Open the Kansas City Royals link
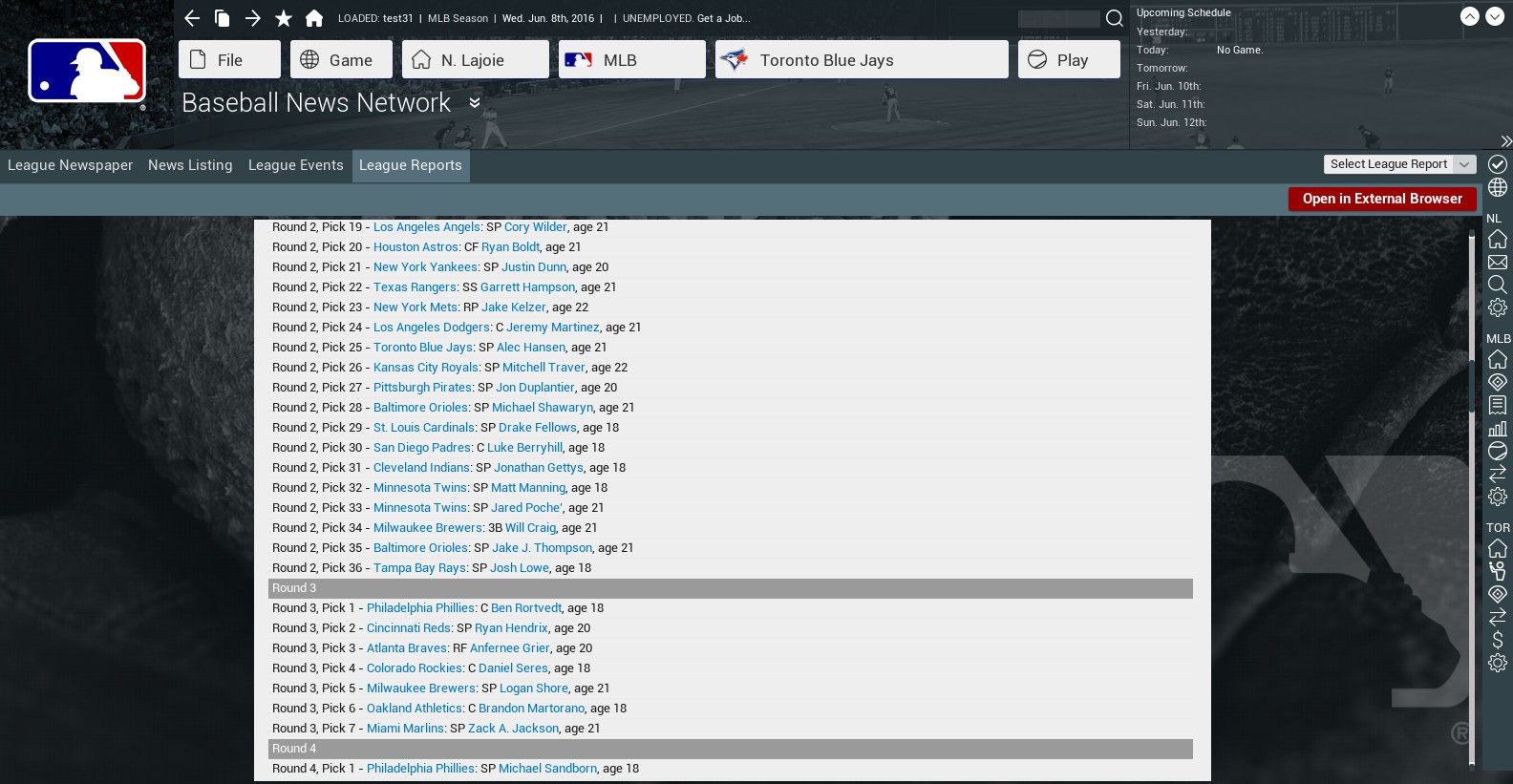 (x=426, y=368)
